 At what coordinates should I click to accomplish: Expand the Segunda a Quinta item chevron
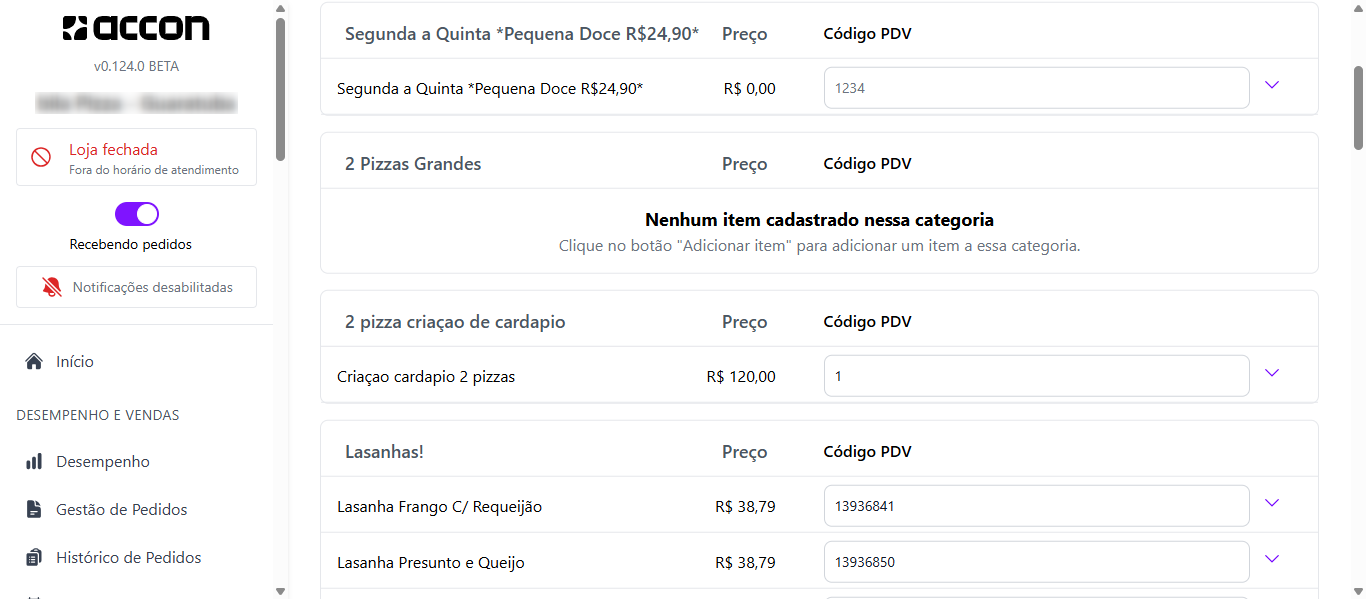(1272, 85)
